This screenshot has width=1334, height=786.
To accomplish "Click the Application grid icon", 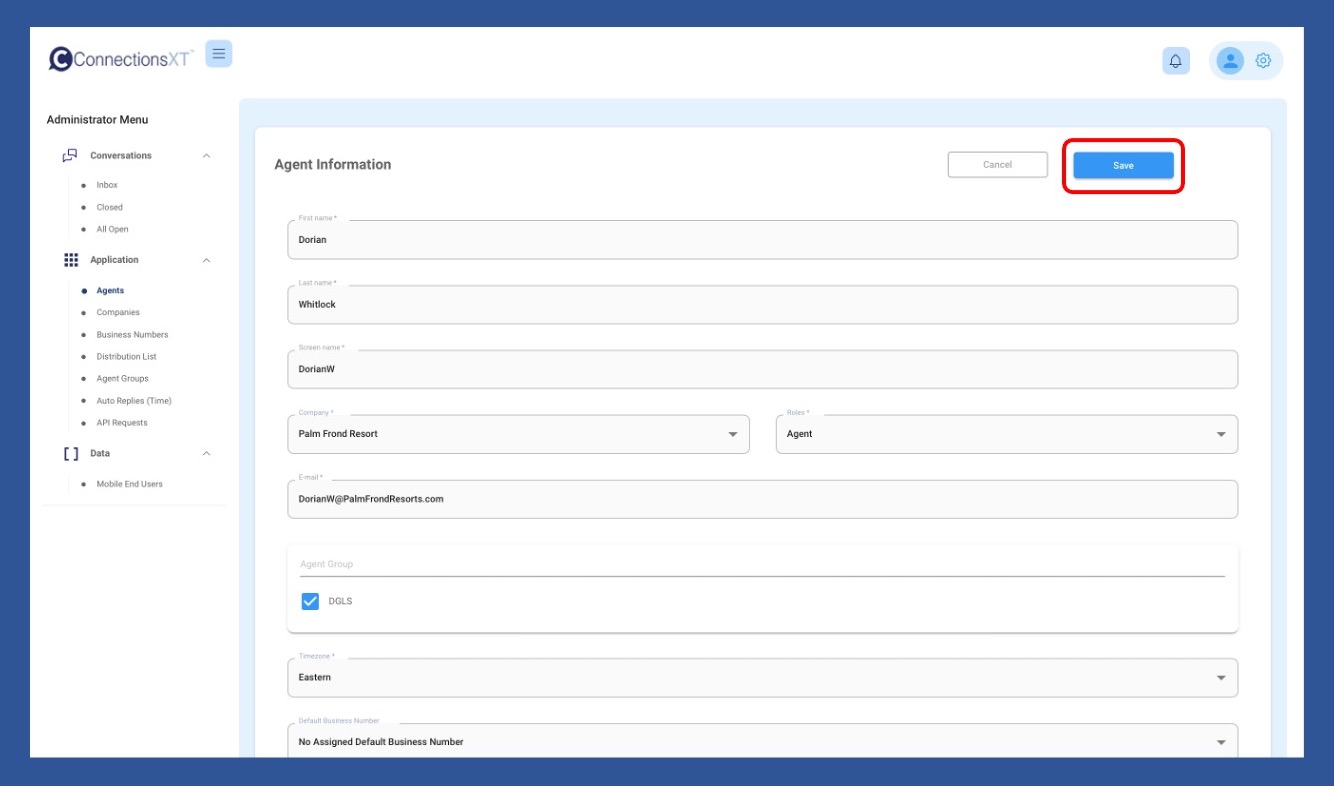I will (71, 260).
